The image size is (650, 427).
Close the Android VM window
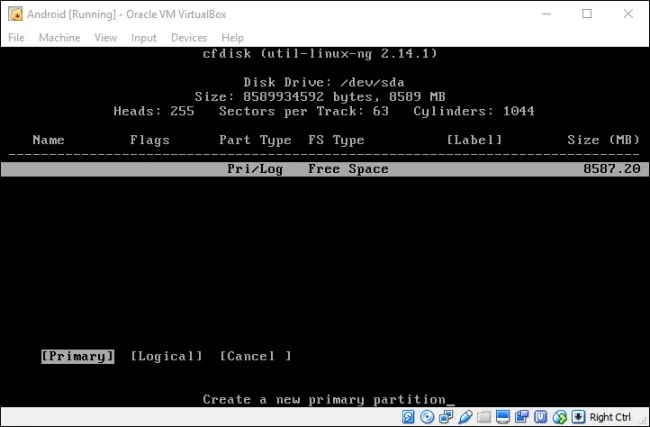(628, 14)
